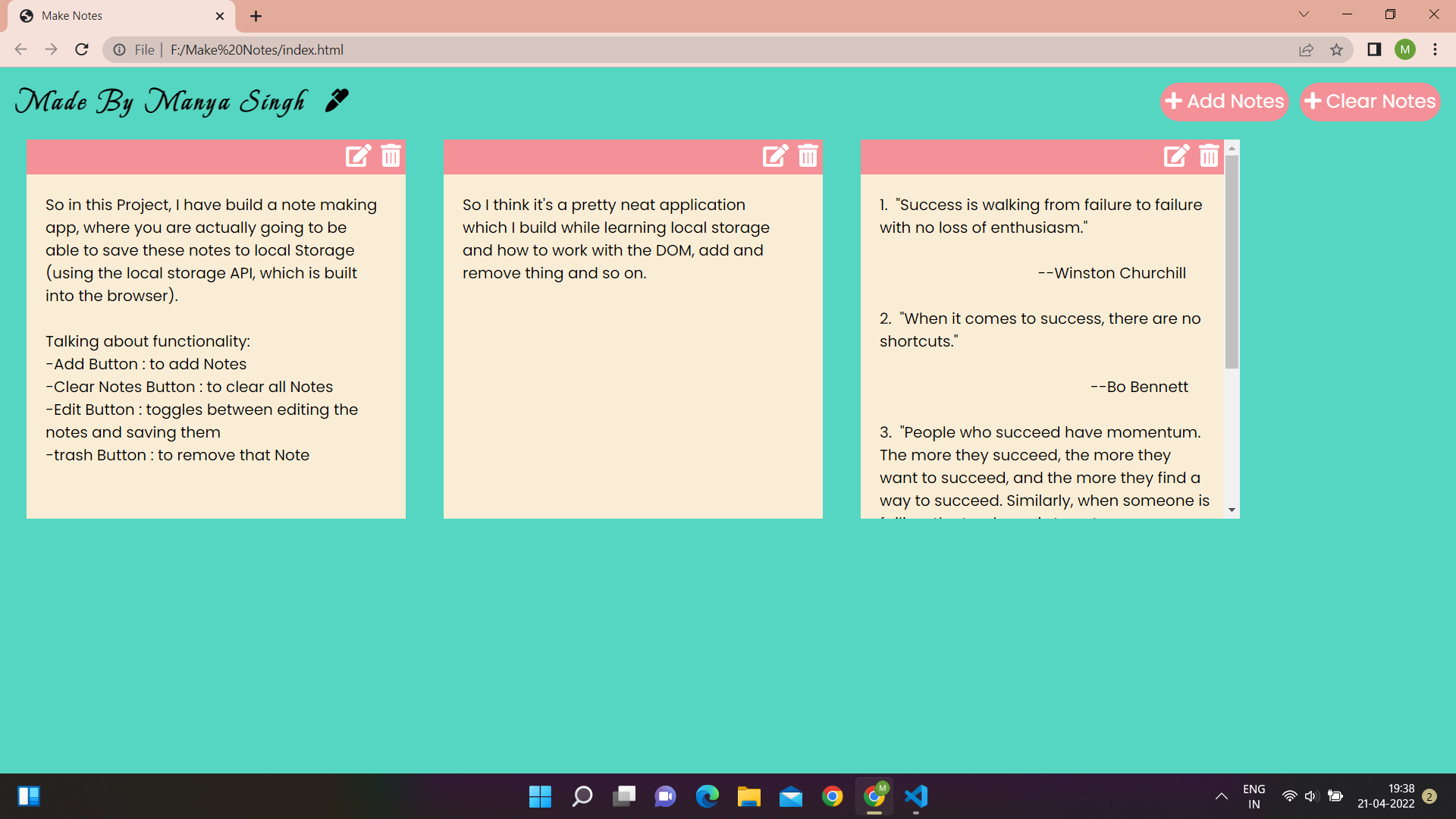Open the share page icon in address bar
This screenshot has width=1456, height=819.
click(1306, 50)
